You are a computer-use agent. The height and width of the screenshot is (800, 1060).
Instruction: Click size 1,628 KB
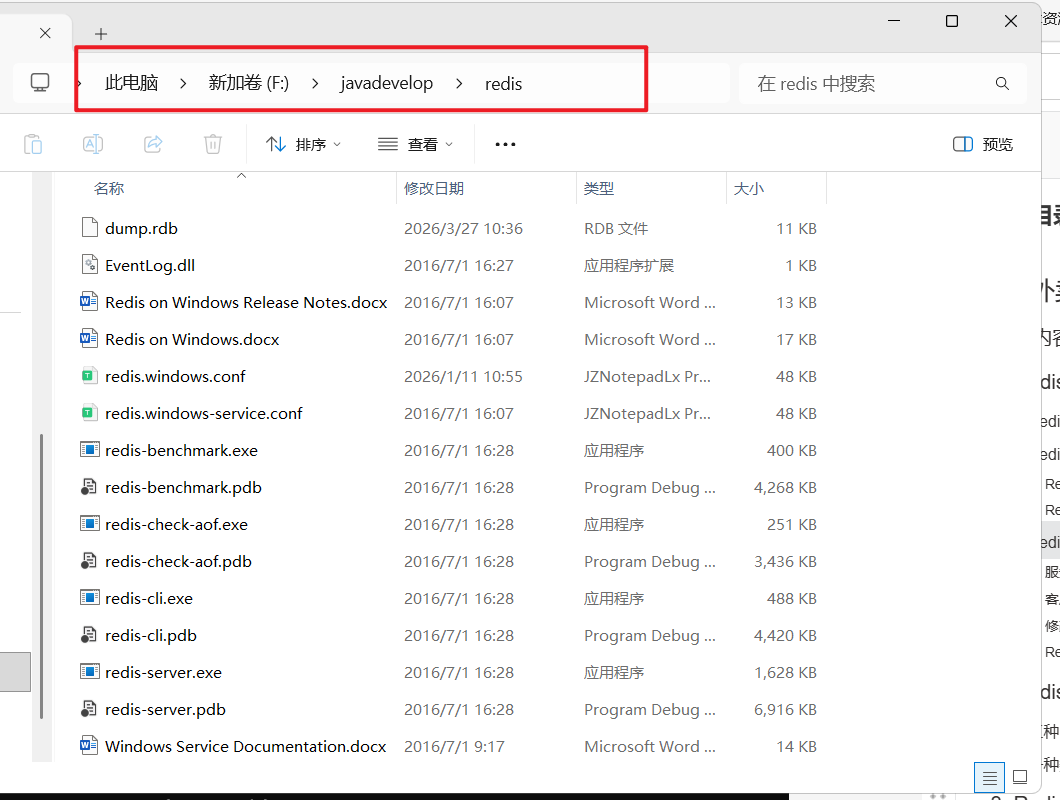(786, 673)
